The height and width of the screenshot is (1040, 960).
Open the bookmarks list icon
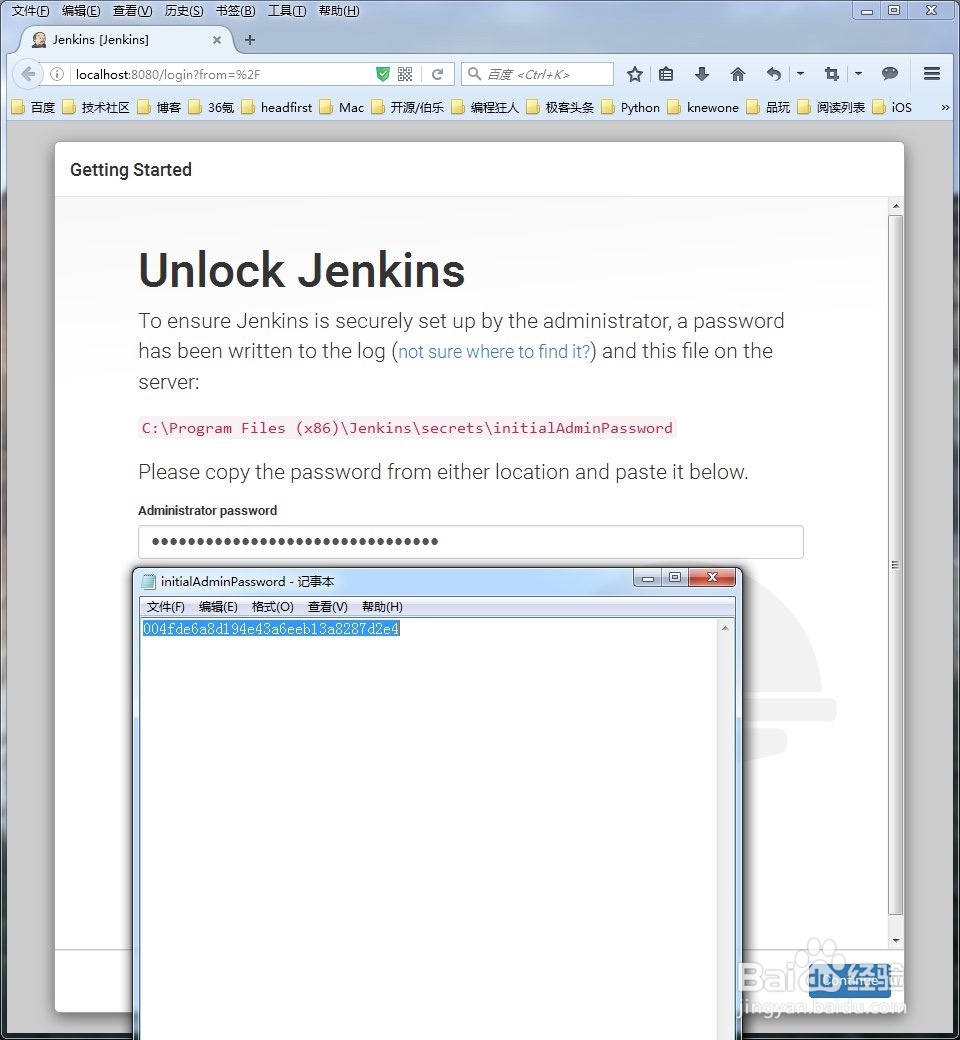666,74
